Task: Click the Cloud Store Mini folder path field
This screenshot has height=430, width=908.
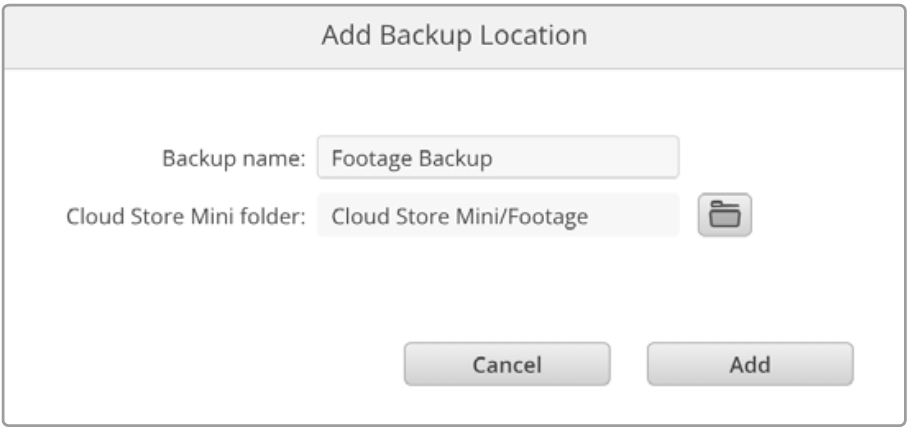Action: click(x=498, y=215)
